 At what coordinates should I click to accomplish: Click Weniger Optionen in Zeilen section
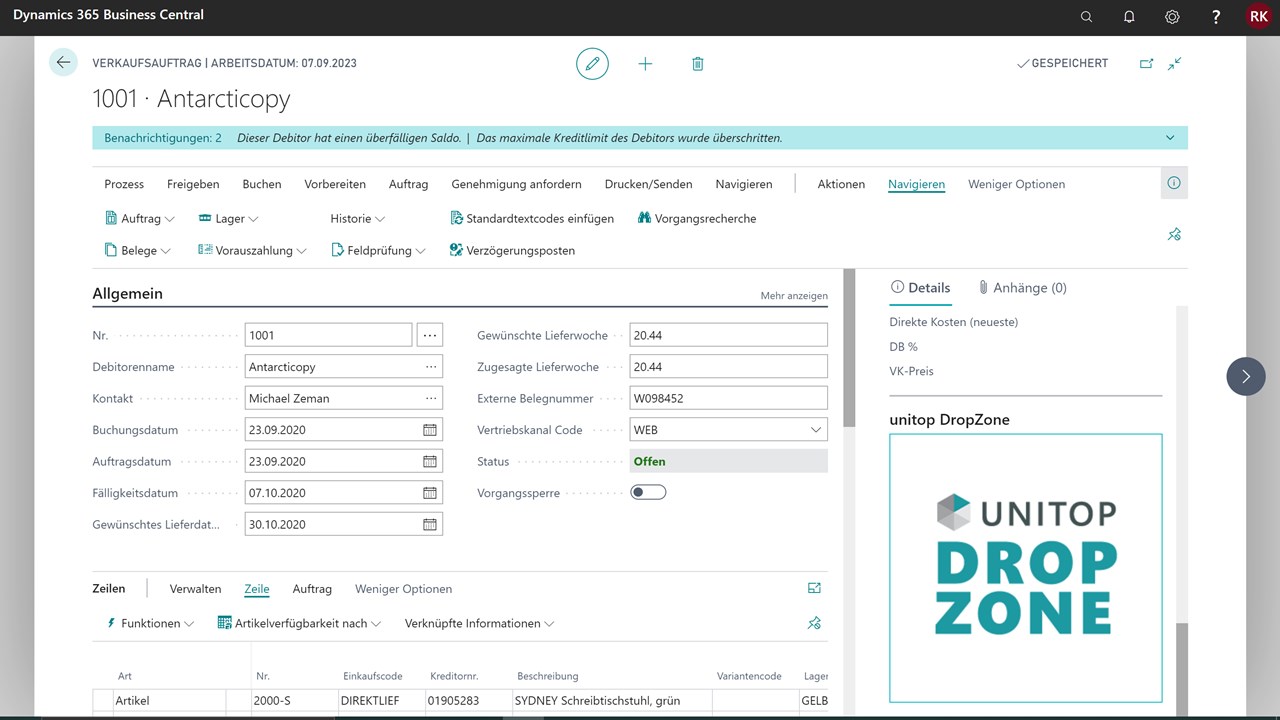403,589
